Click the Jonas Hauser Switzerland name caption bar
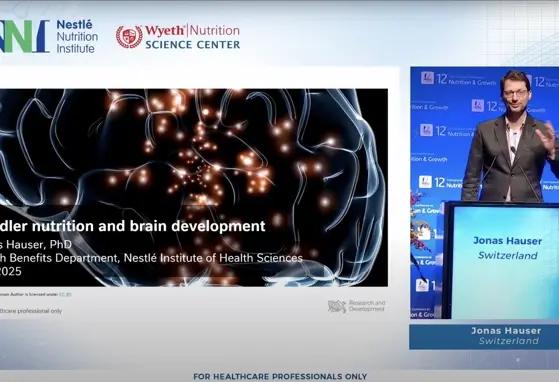This screenshot has width=559, height=382. (x=484, y=336)
